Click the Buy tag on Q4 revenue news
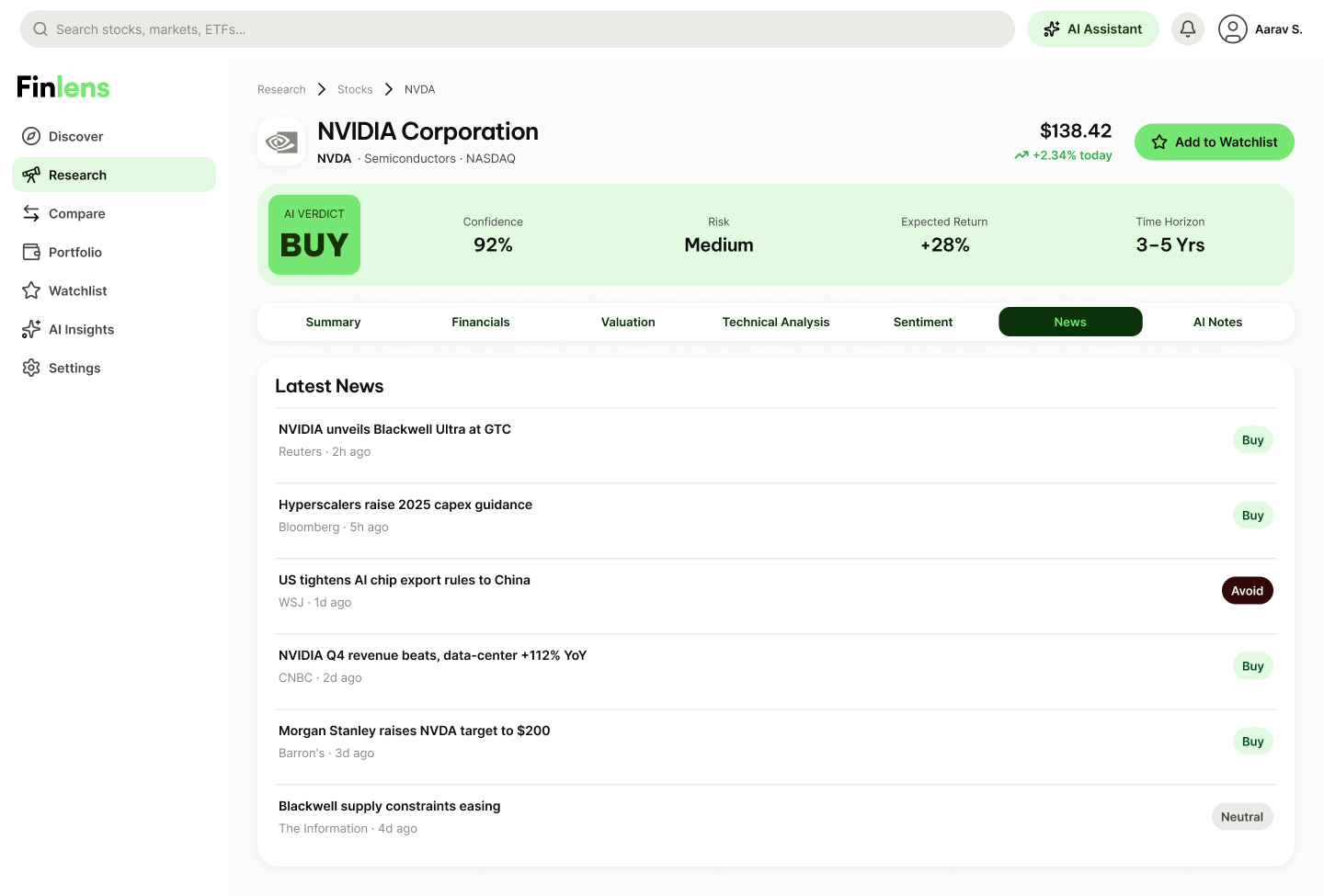Image resolution: width=1324 pixels, height=896 pixels. 1253,666
